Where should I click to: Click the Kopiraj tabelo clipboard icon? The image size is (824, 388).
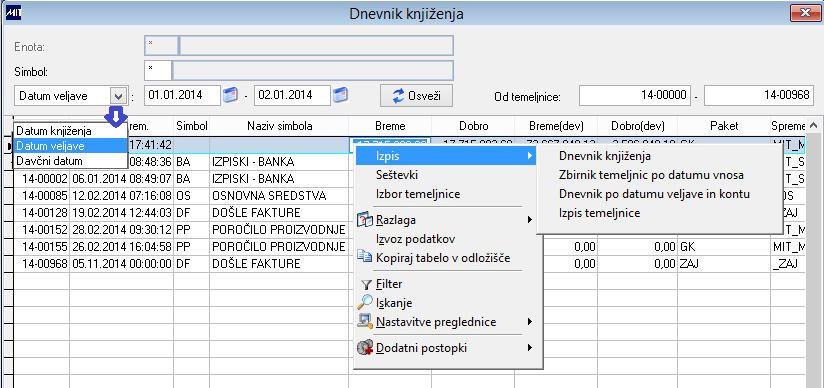click(364, 257)
